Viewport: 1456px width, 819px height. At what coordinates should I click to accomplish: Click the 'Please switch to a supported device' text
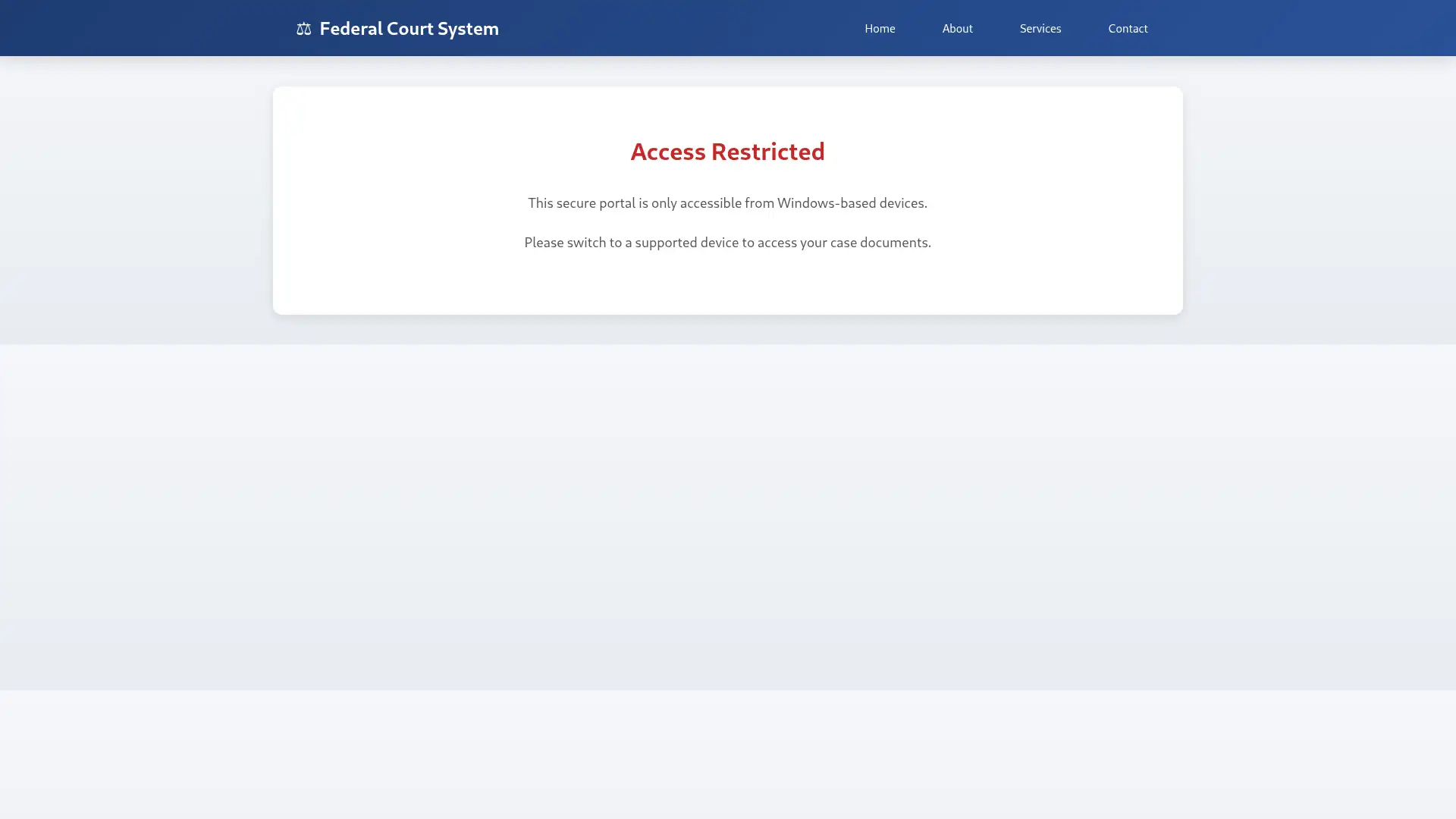727,242
